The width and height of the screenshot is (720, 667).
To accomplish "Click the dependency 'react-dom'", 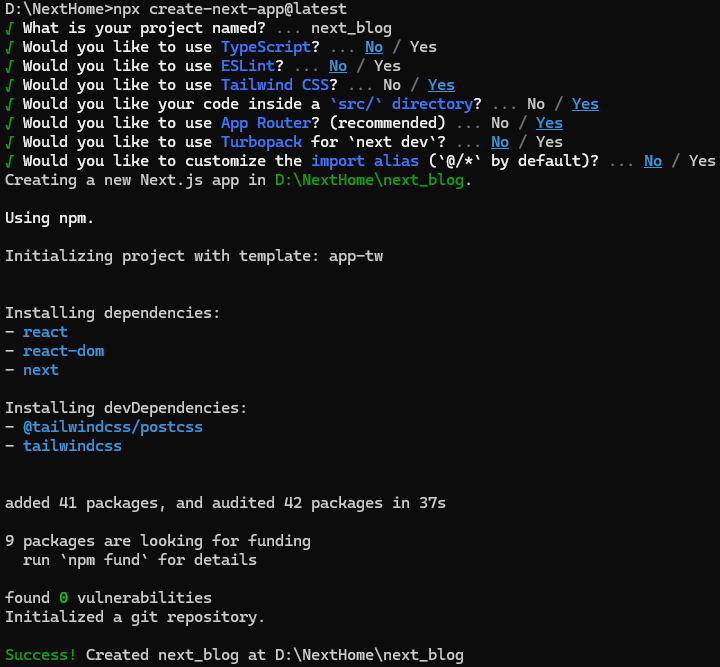I will (63, 351).
